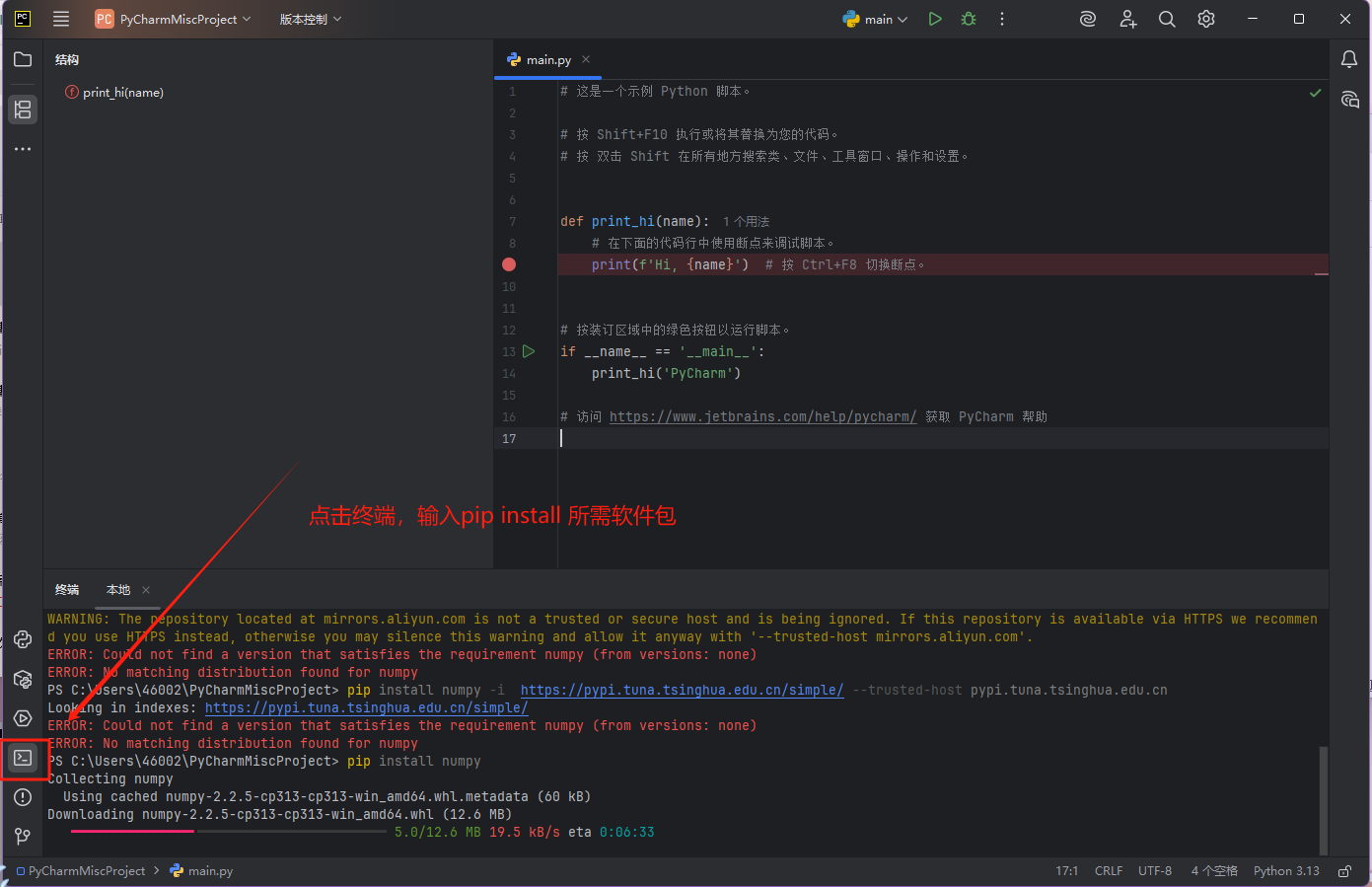Open the Terminal tool window icon
Image resolution: width=1372 pixels, height=887 pixels.
[23, 758]
